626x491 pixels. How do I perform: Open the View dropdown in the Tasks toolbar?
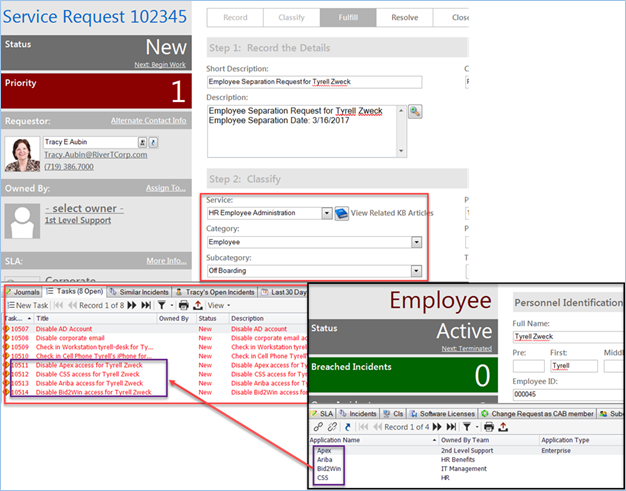[x=219, y=305]
